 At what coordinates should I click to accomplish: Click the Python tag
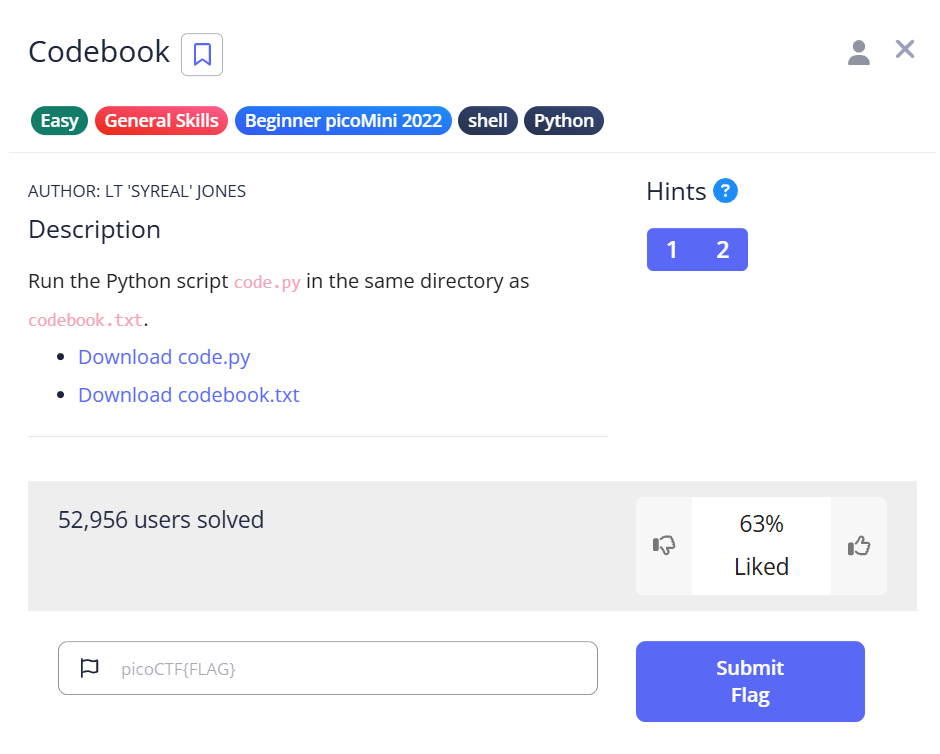(564, 121)
